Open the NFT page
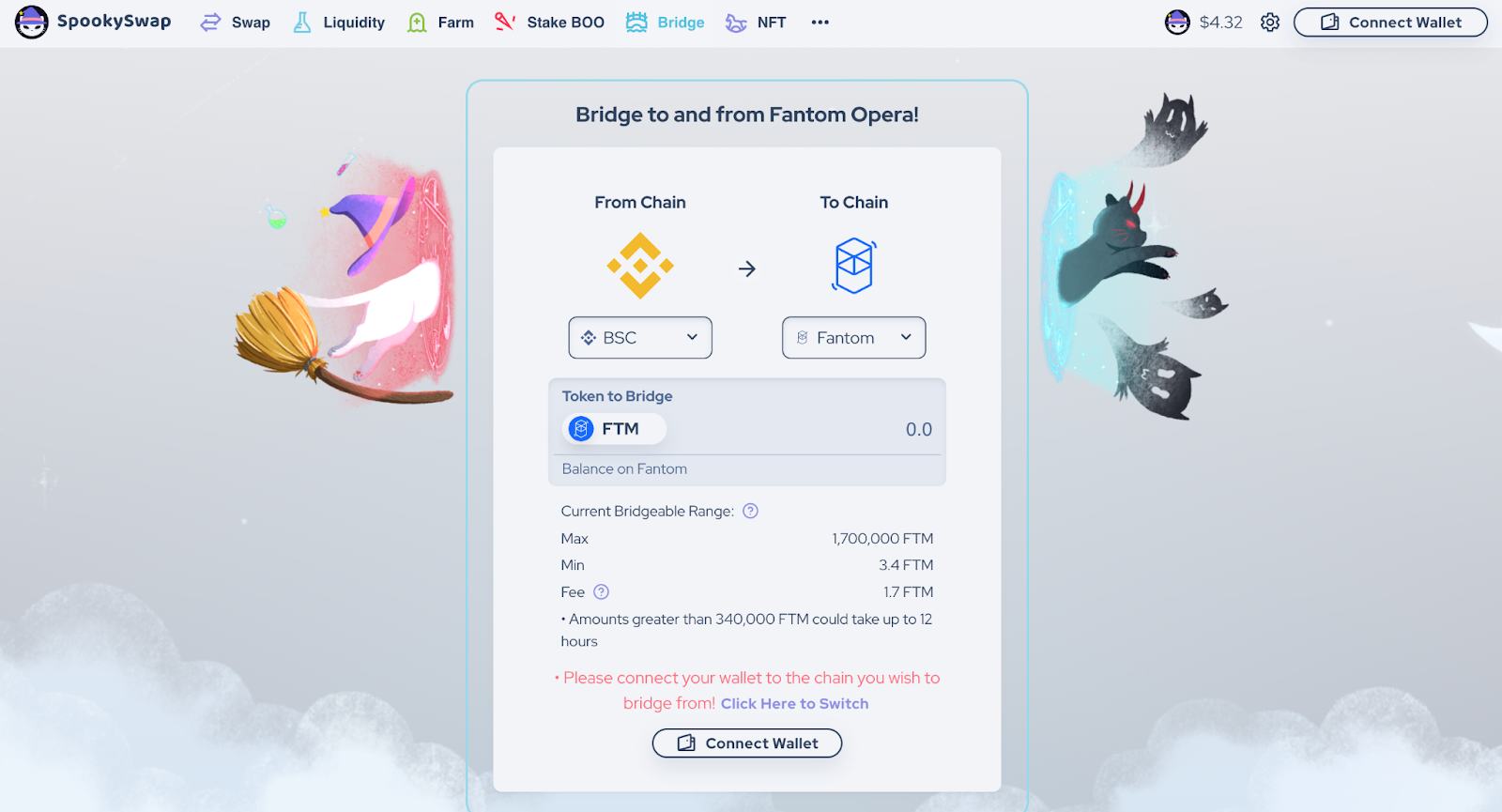Viewport: 1502px width, 812px height. (756, 23)
